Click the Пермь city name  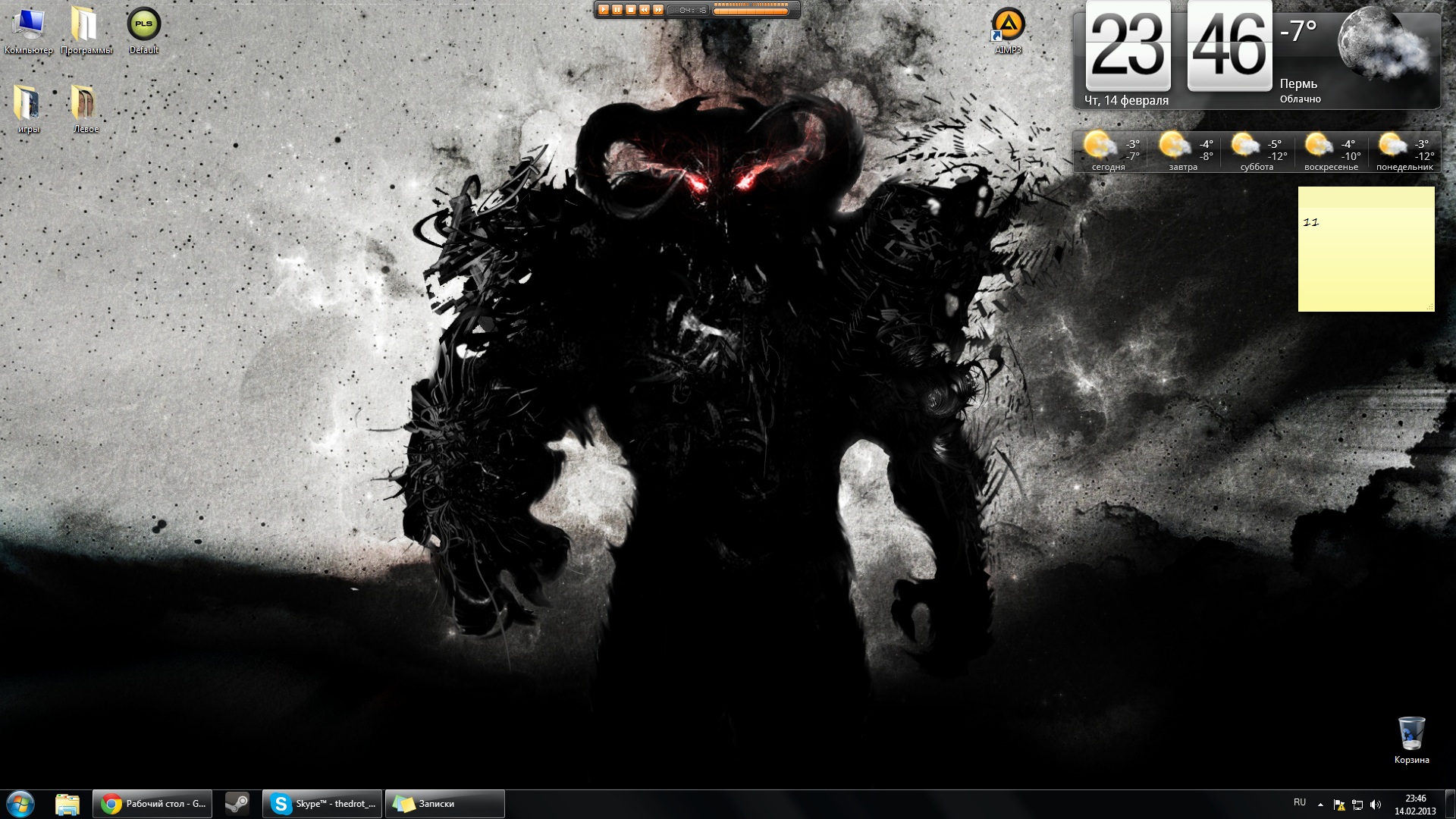[1298, 83]
